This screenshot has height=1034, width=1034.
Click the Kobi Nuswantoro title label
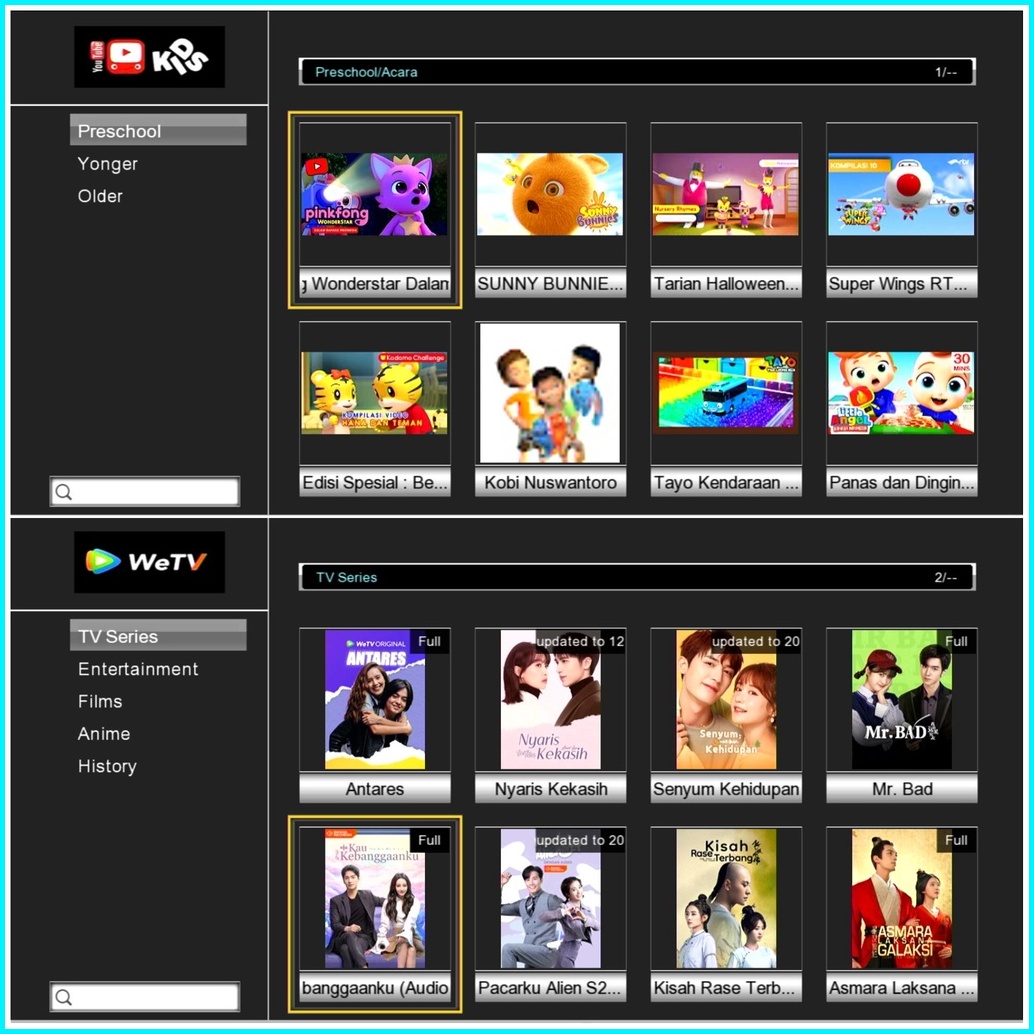coord(550,483)
